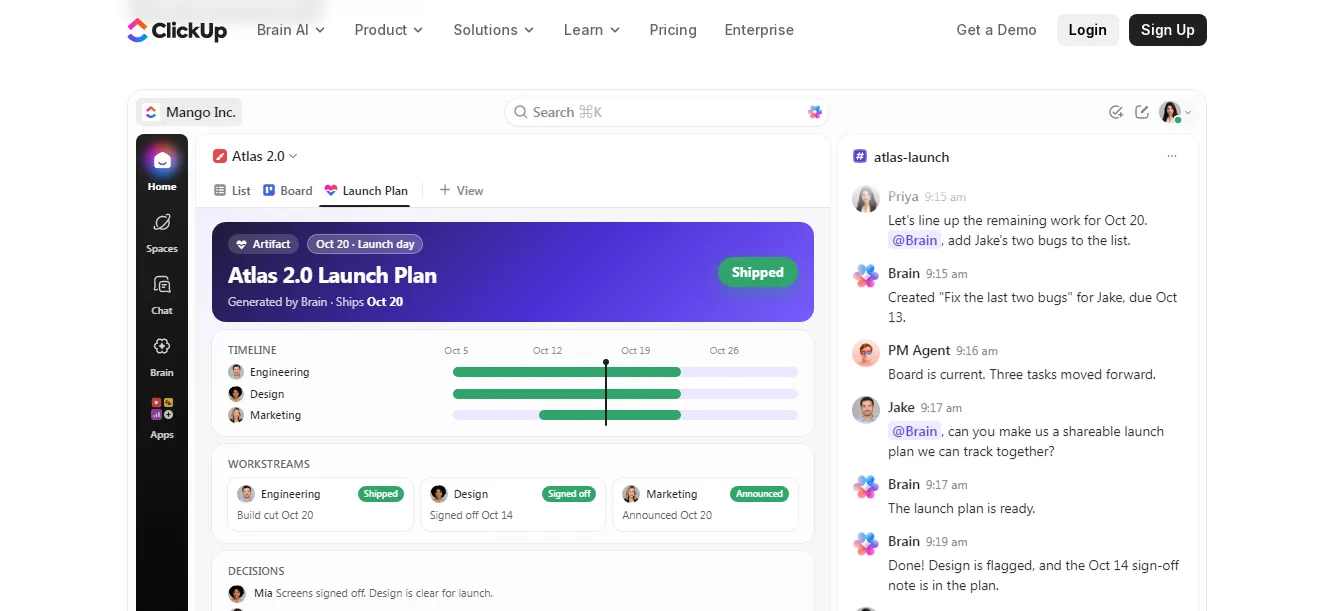Image resolution: width=1325 pixels, height=611 pixels.
Task: Expand the Learn menu
Action: click(x=592, y=30)
